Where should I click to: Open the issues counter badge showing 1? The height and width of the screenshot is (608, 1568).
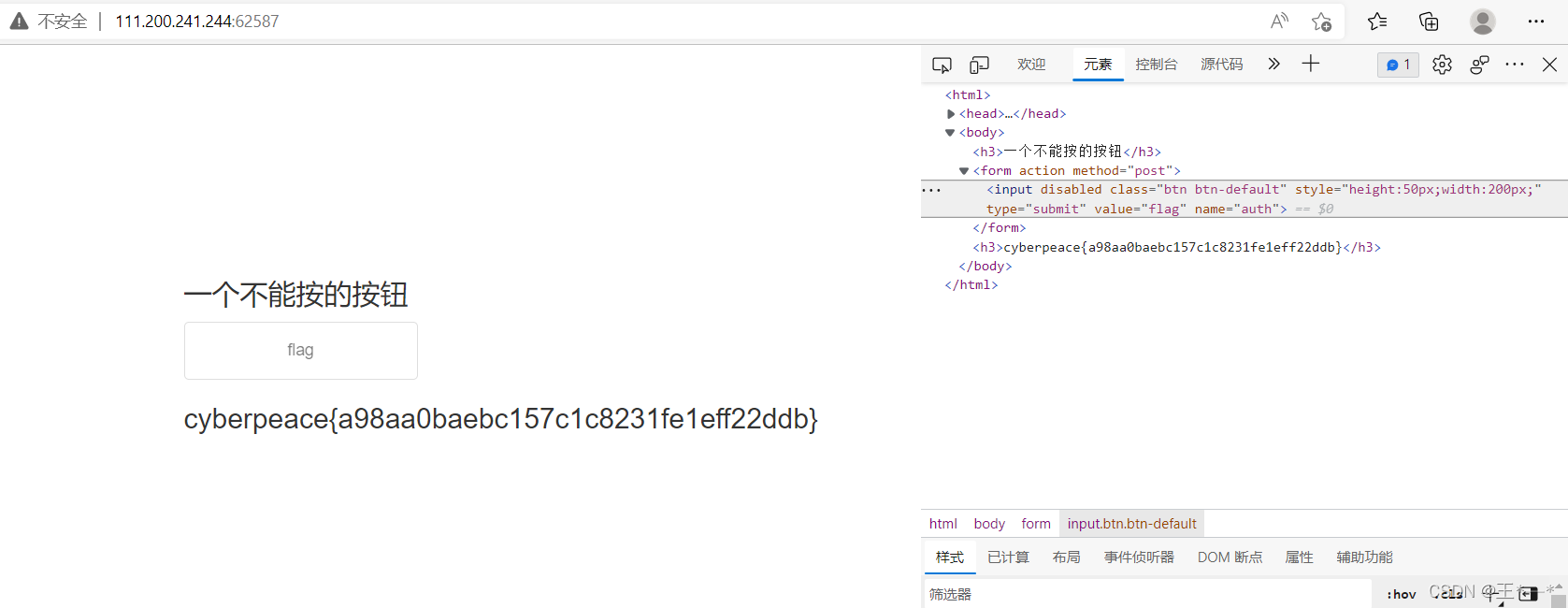coord(1399,65)
